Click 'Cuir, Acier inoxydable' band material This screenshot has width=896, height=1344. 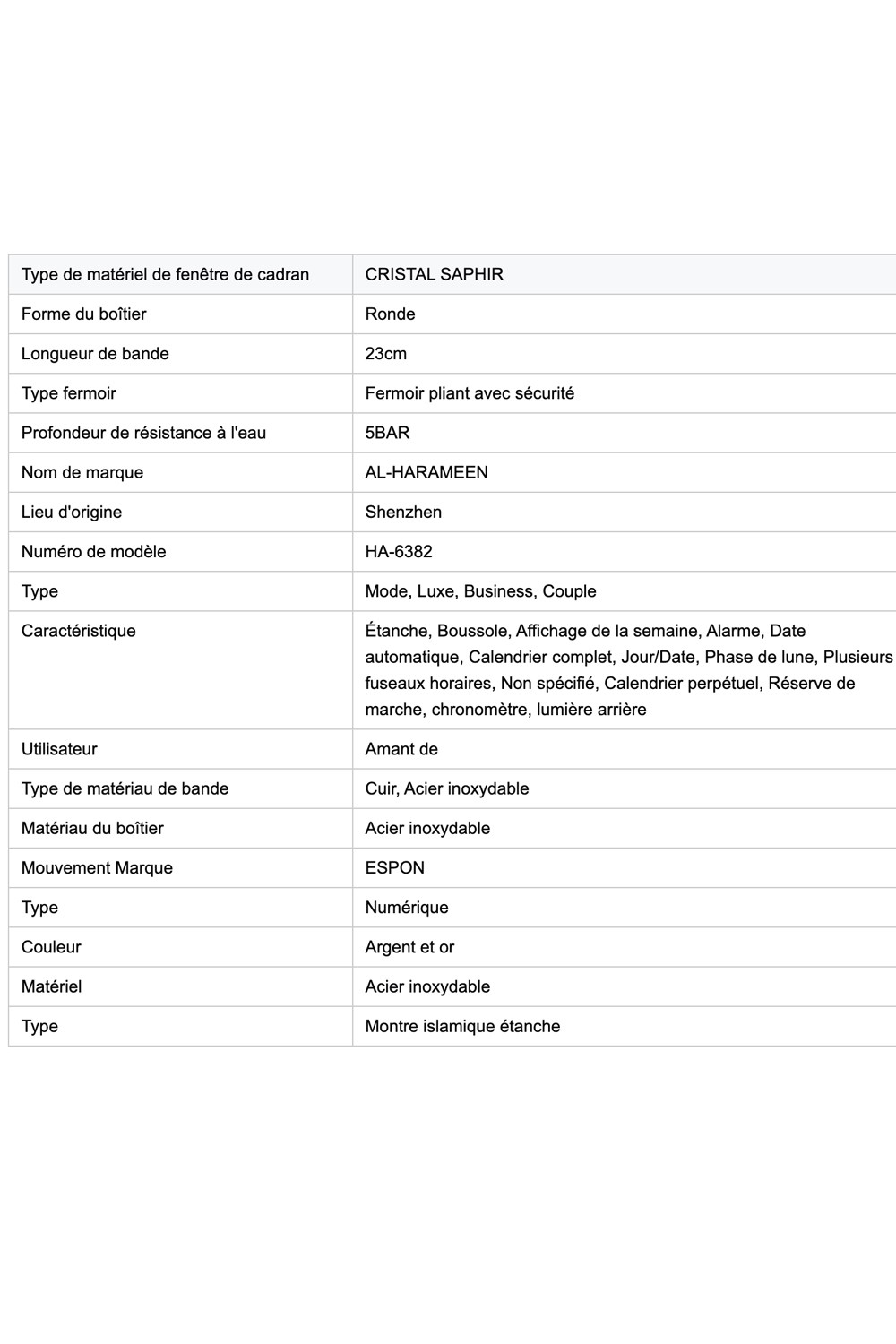pos(447,788)
